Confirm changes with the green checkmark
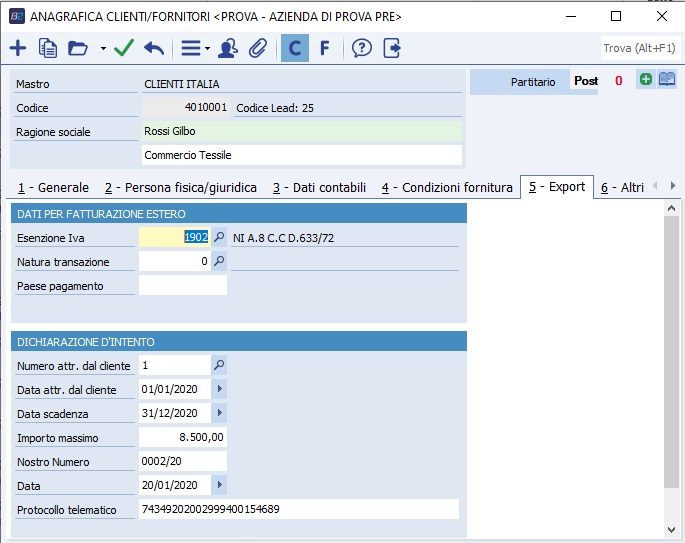The height and width of the screenshot is (543, 685). (x=124, y=48)
